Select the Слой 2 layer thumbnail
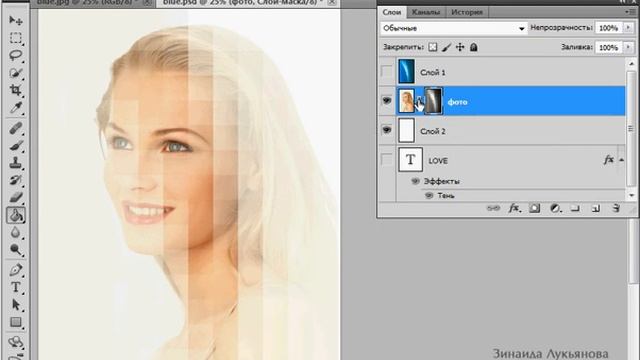 point(406,131)
